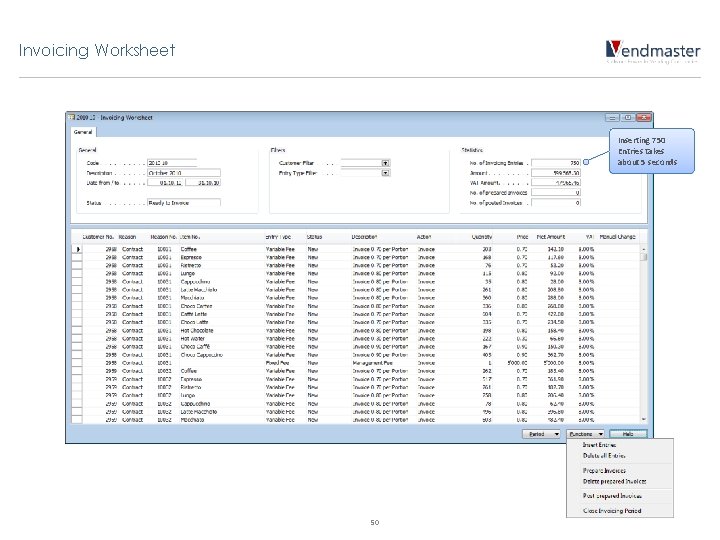Choose Prepare Invoices from the menu
The width and height of the screenshot is (720, 540).
click(x=604, y=471)
